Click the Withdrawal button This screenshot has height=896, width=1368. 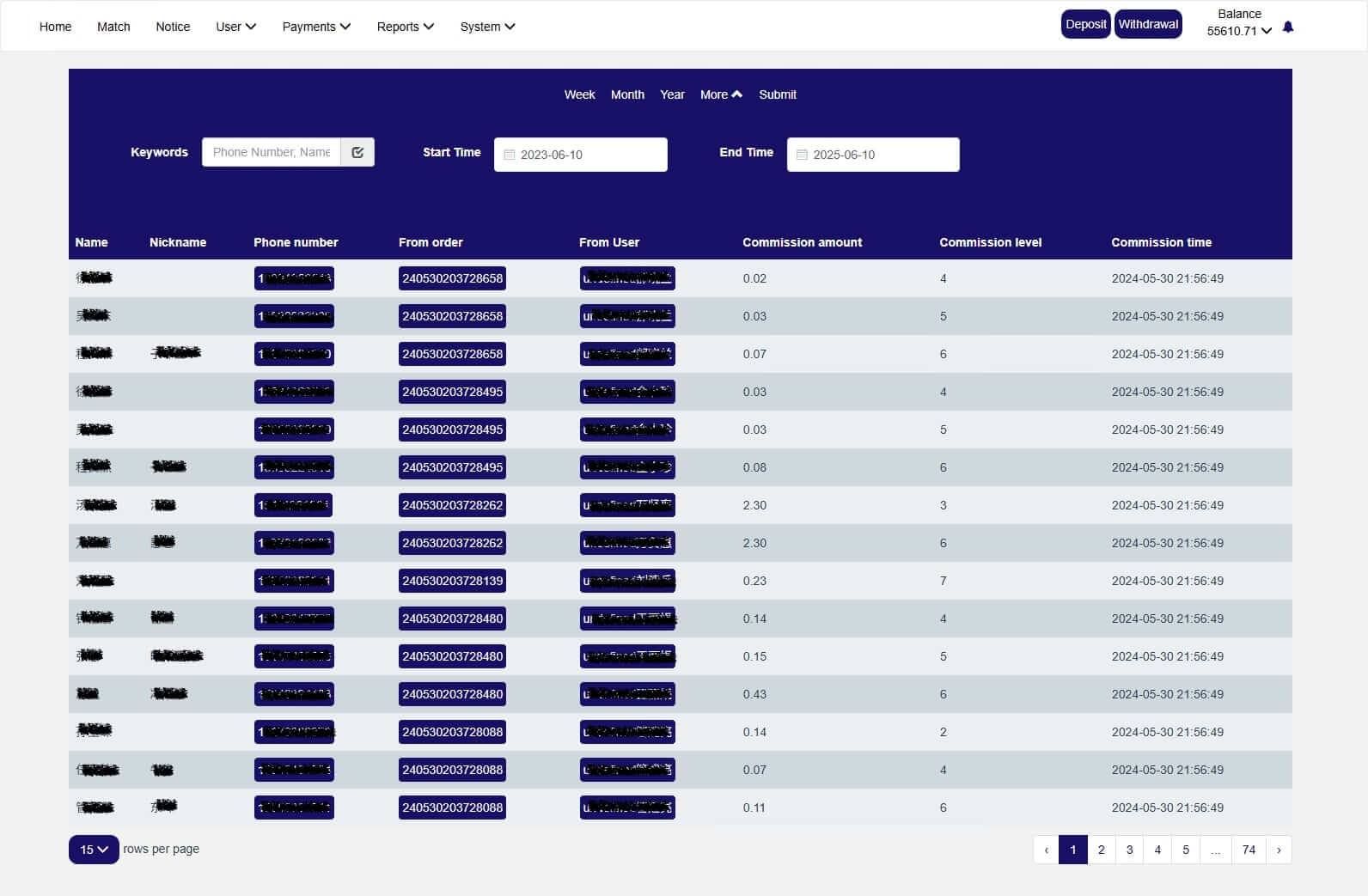(x=1148, y=24)
